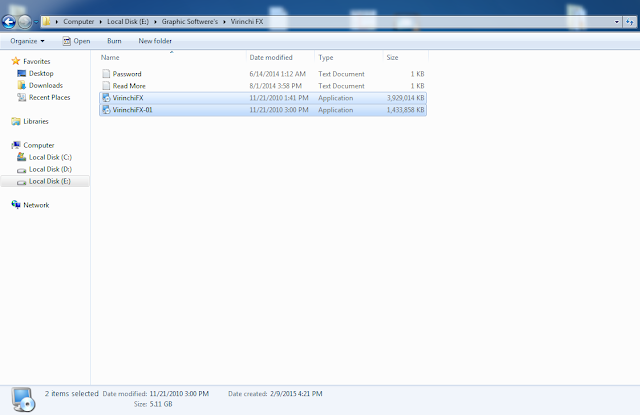This screenshot has width=640, height=415.
Task: Click the Back navigation arrow
Action: [x=9, y=22]
